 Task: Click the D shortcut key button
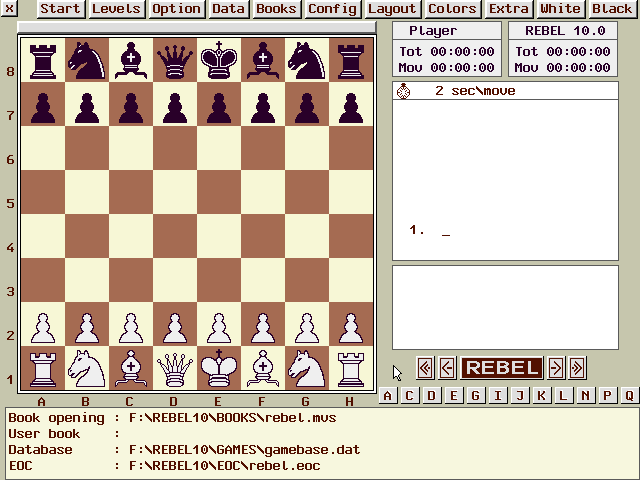pos(431,396)
